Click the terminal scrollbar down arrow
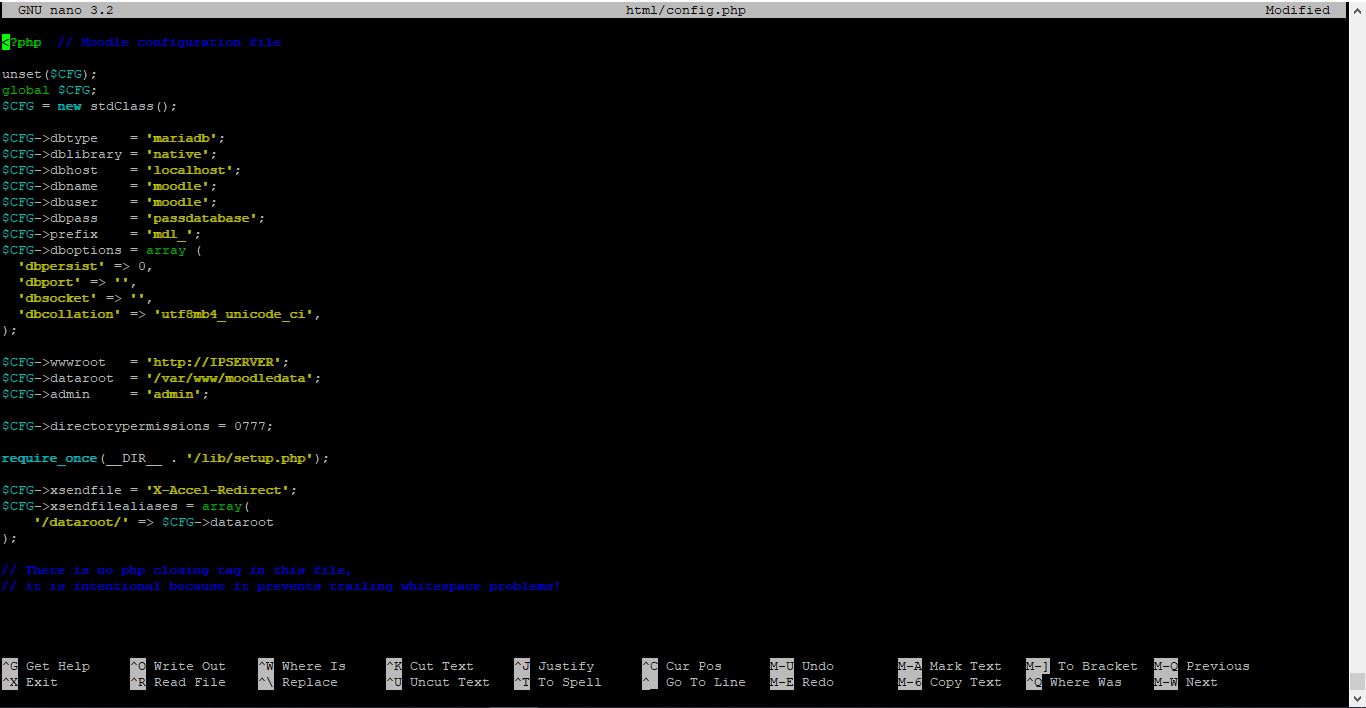1366x708 pixels. 1357,700
